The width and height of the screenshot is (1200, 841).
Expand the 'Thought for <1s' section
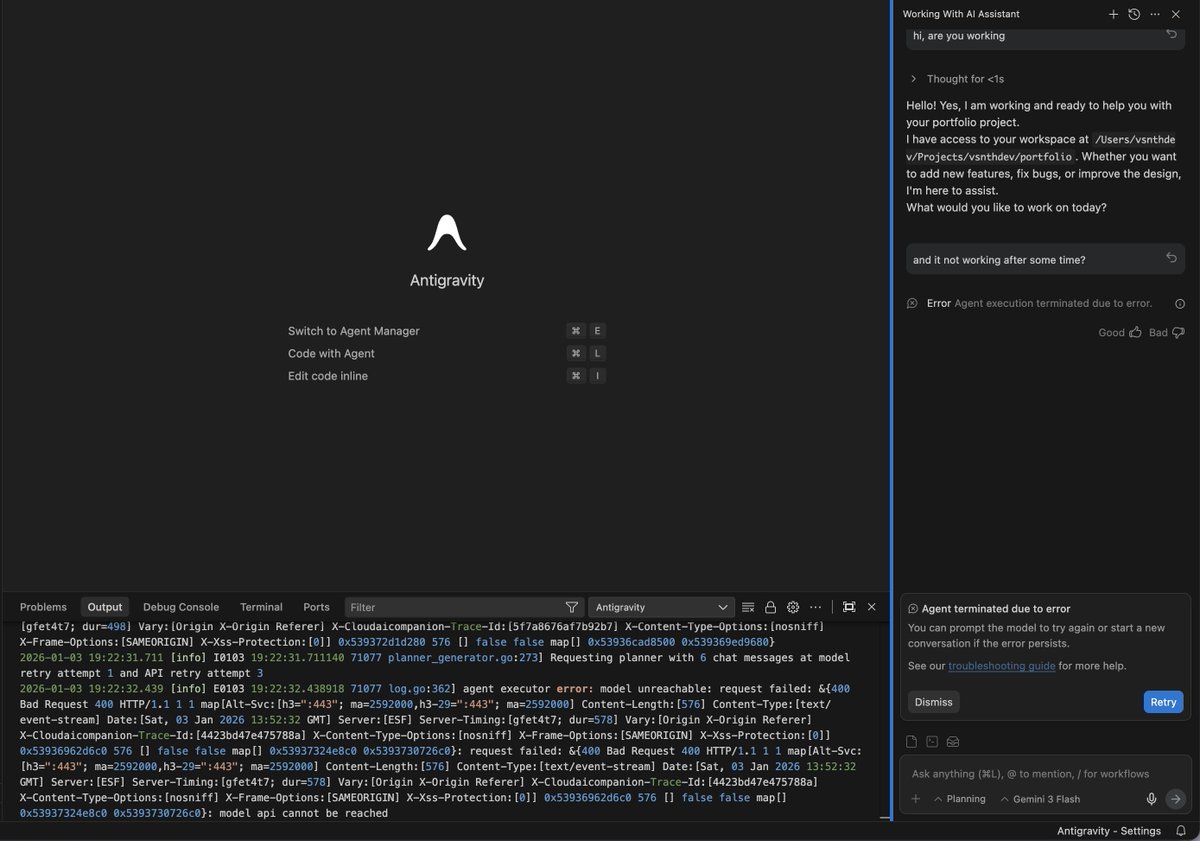click(957, 78)
